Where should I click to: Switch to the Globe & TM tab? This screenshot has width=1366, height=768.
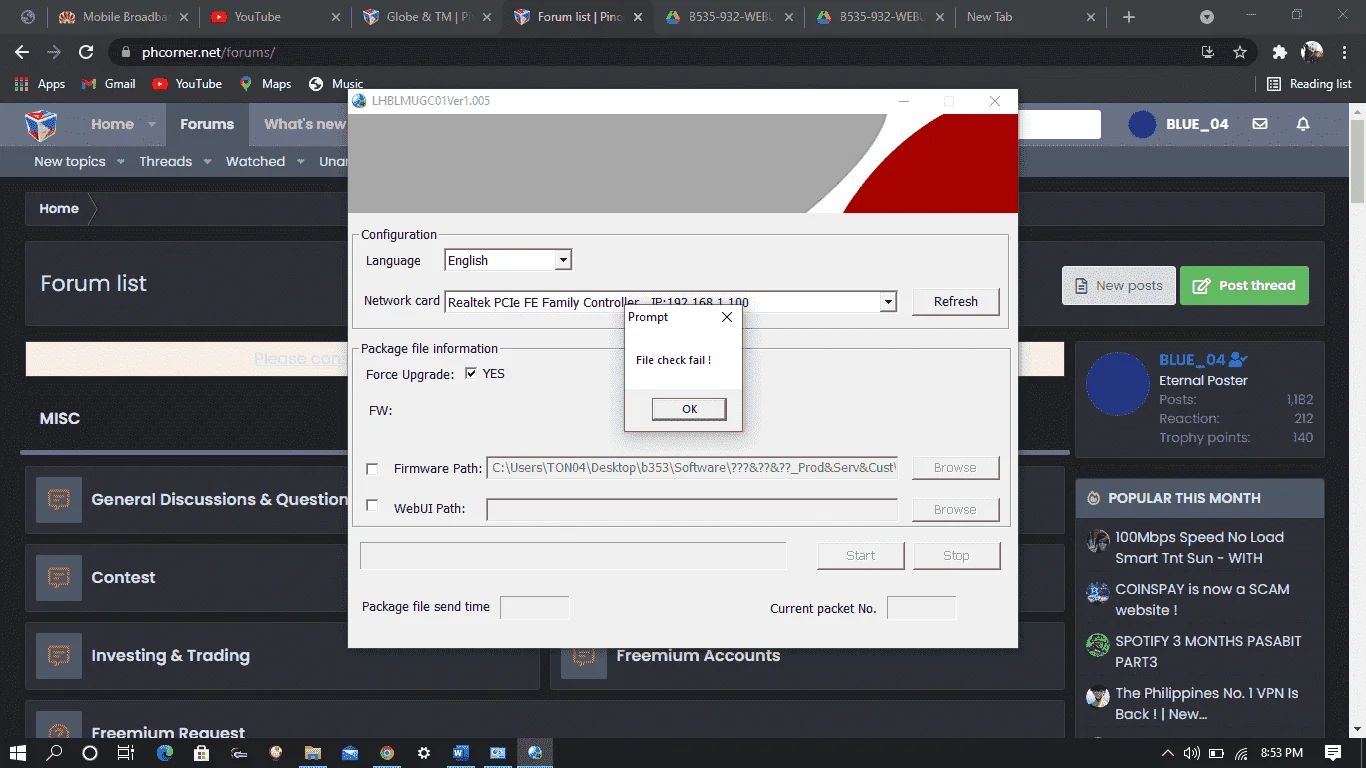tap(428, 17)
